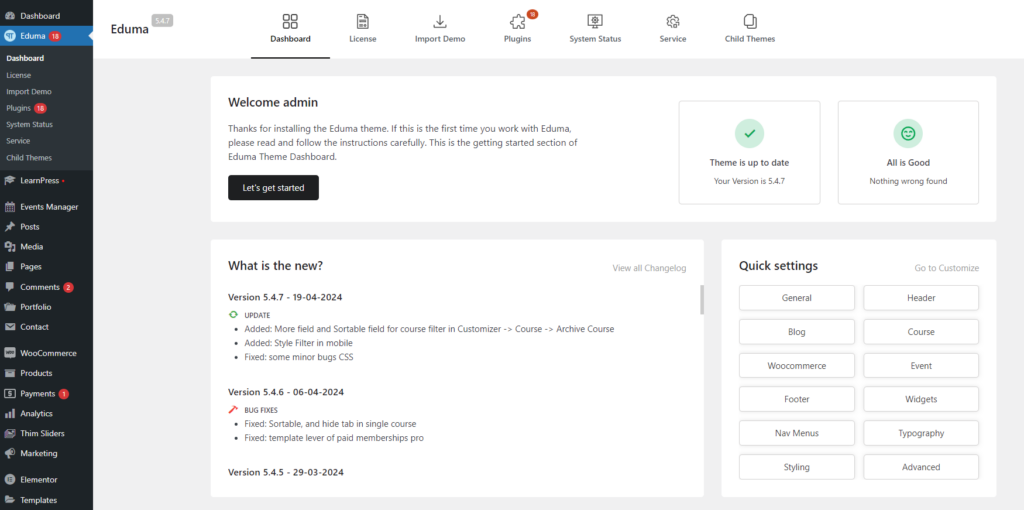
Task: Click the Pages icon in sidebar
Action: click(10, 267)
